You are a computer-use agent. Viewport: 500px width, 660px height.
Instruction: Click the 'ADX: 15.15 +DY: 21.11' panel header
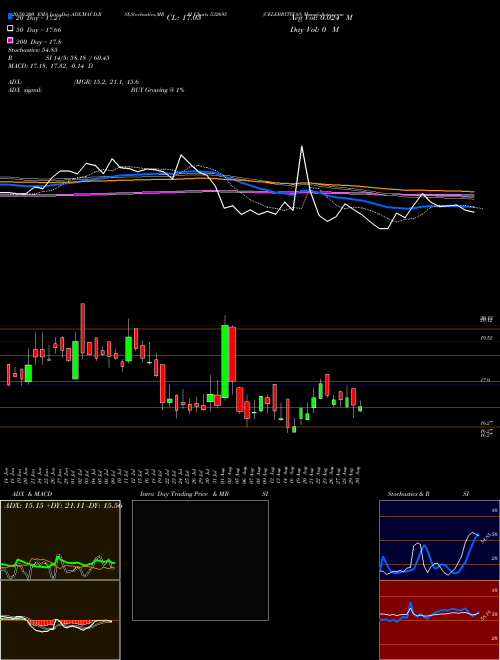coord(63,506)
